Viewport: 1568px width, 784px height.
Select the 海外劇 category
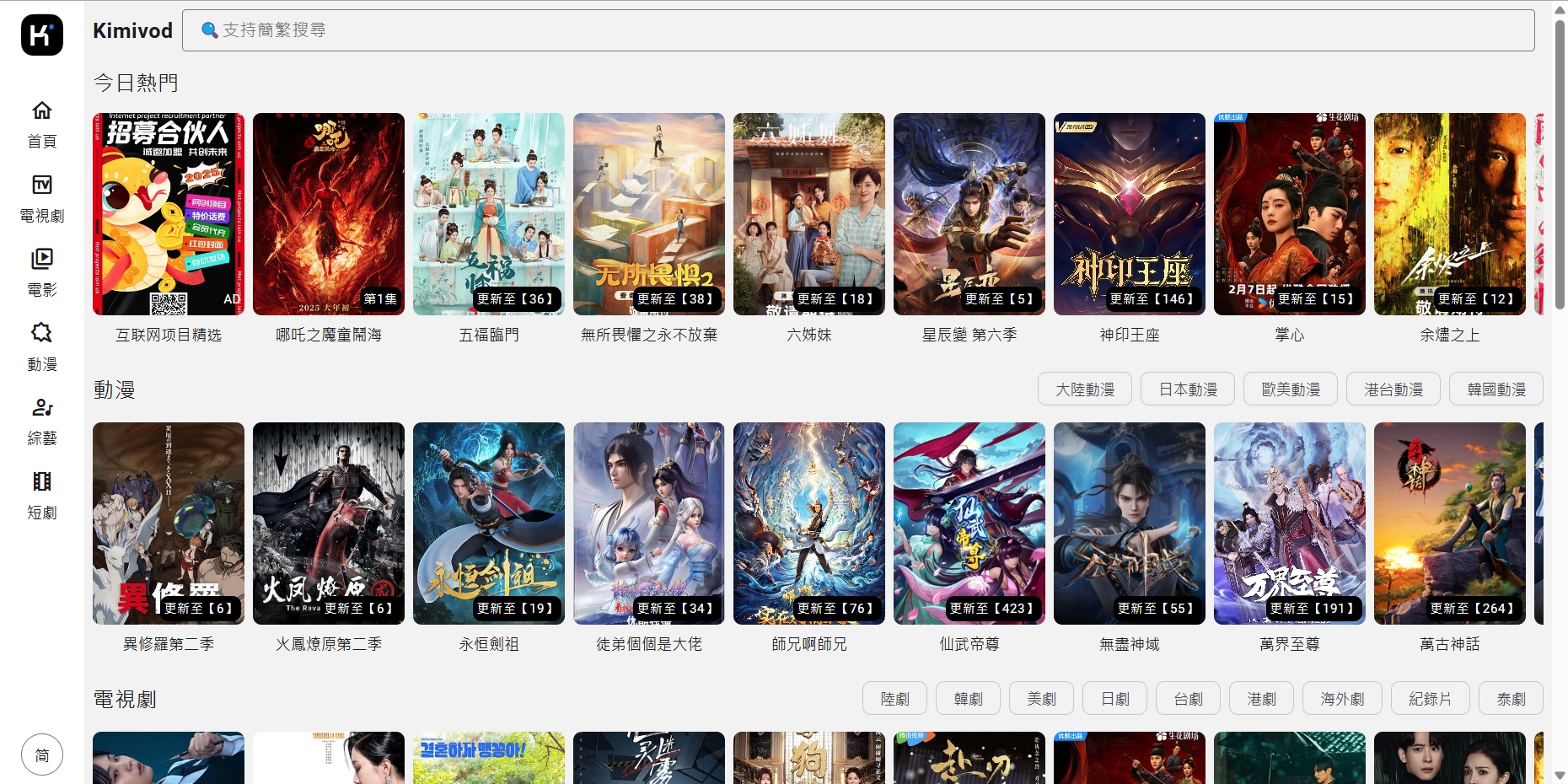1342,699
